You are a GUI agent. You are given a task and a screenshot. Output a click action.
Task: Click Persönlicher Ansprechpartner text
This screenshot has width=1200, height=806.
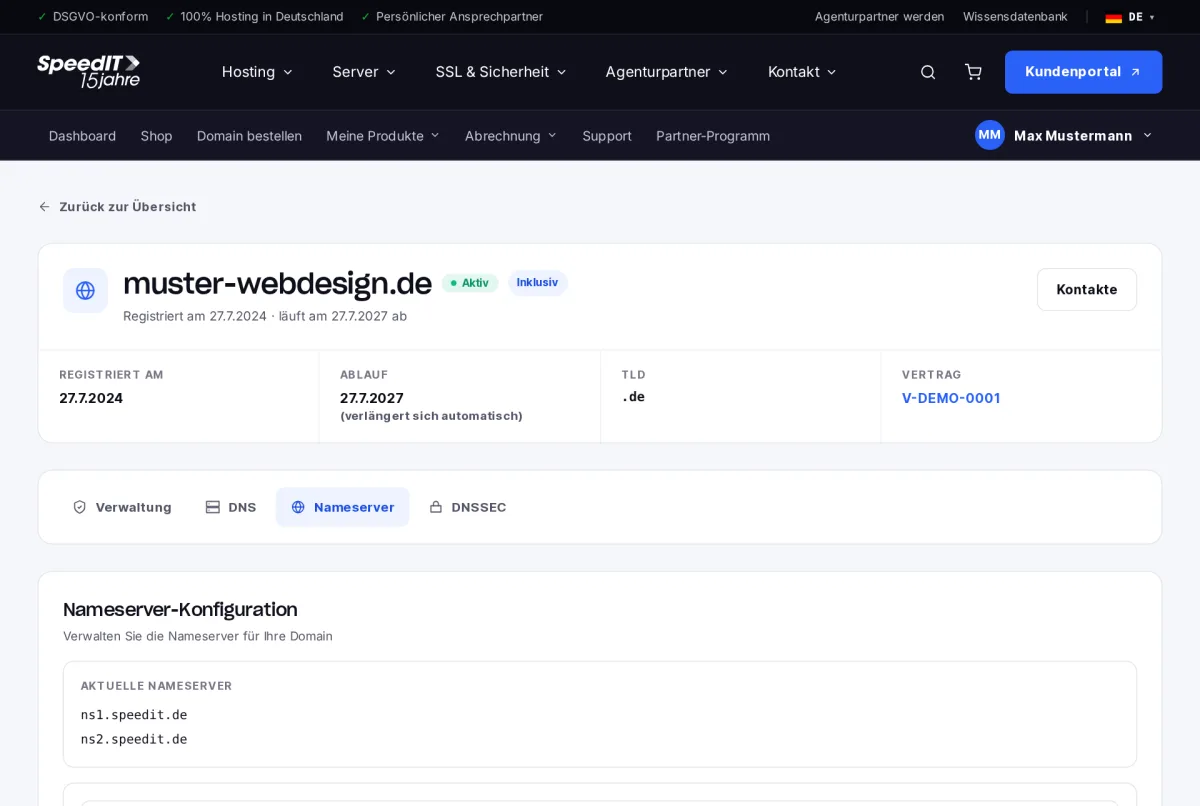(x=459, y=17)
